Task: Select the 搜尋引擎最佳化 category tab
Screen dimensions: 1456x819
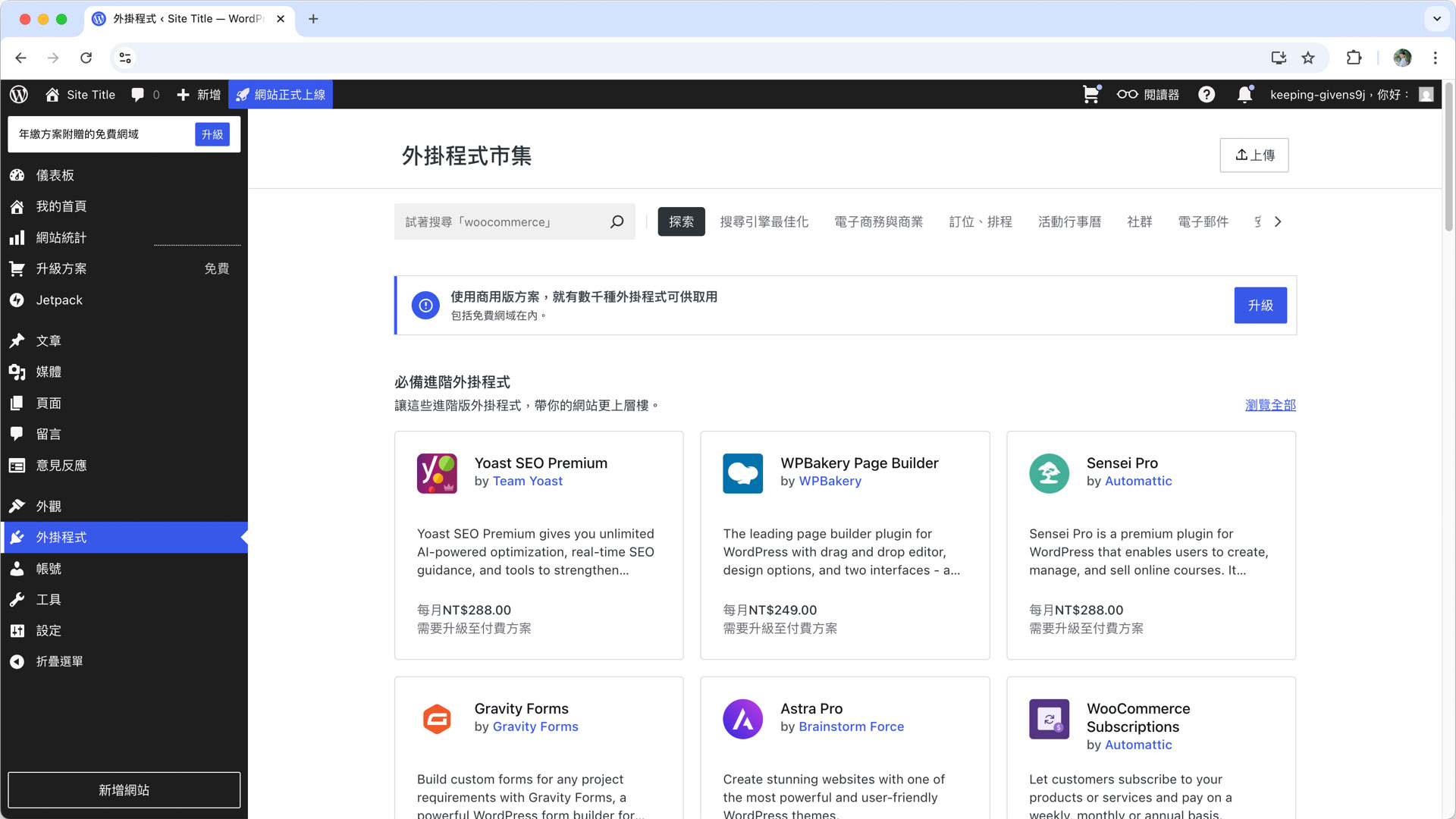Action: [x=764, y=221]
